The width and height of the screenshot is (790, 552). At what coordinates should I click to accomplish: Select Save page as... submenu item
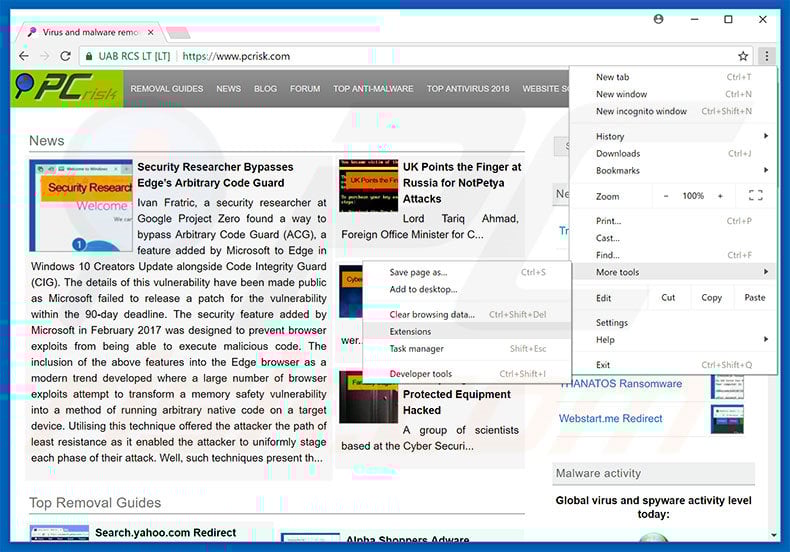tap(467, 272)
